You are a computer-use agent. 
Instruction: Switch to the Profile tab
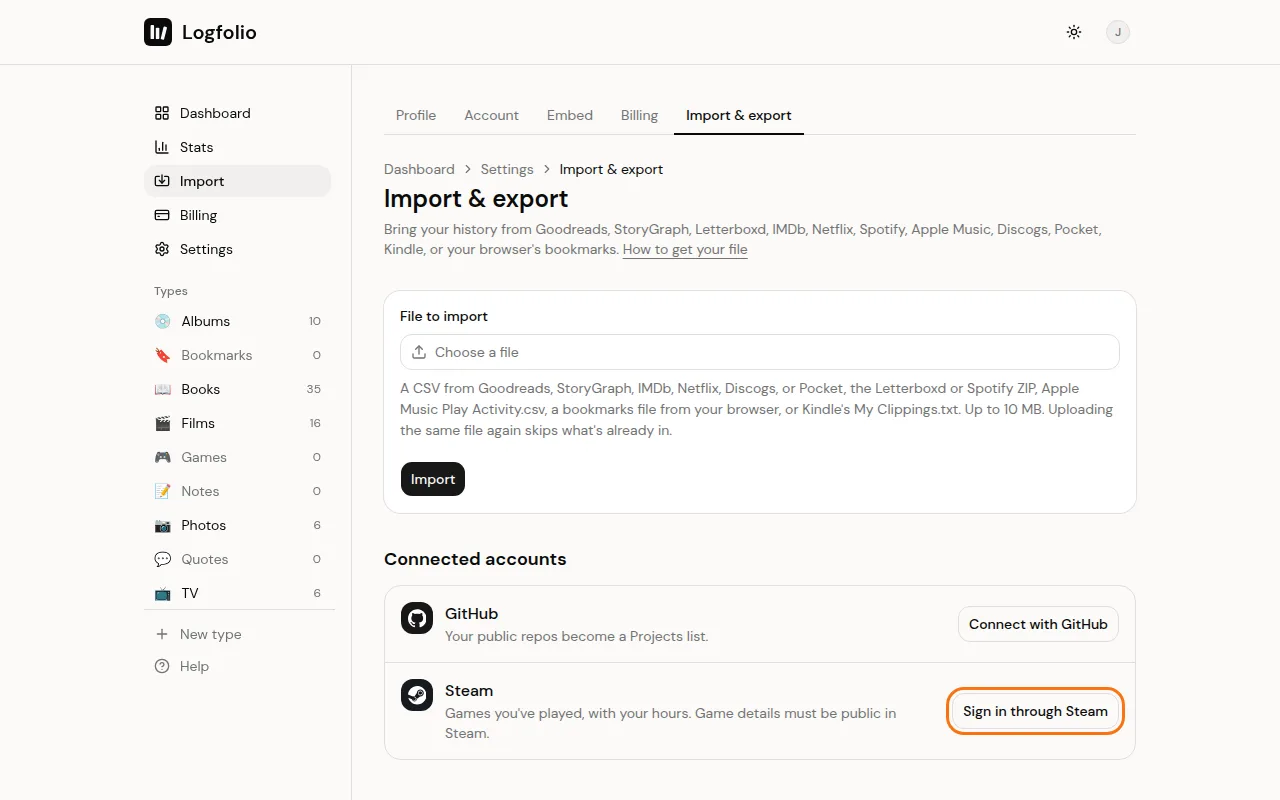pos(416,115)
